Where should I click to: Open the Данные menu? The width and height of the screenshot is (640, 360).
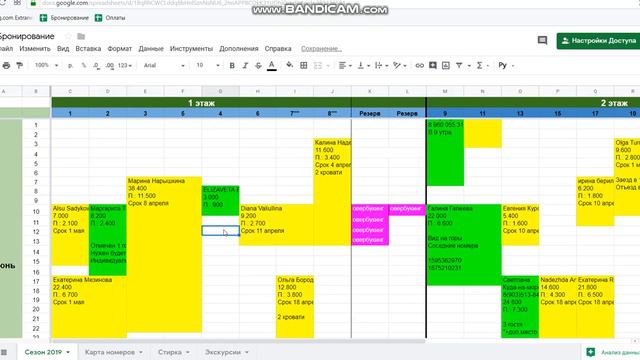pyautogui.click(x=151, y=49)
